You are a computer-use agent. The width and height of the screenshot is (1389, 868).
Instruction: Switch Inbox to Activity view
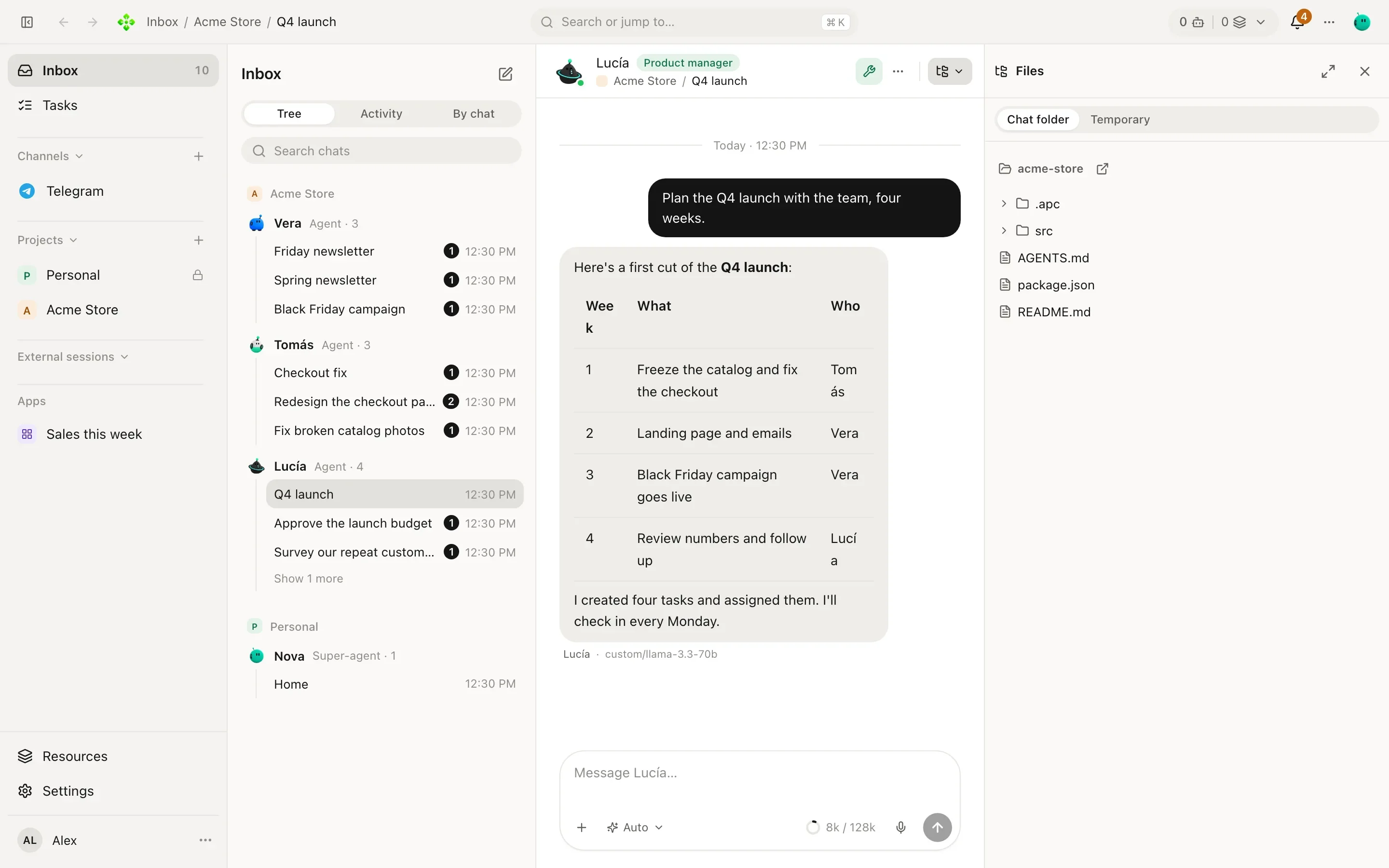381,114
